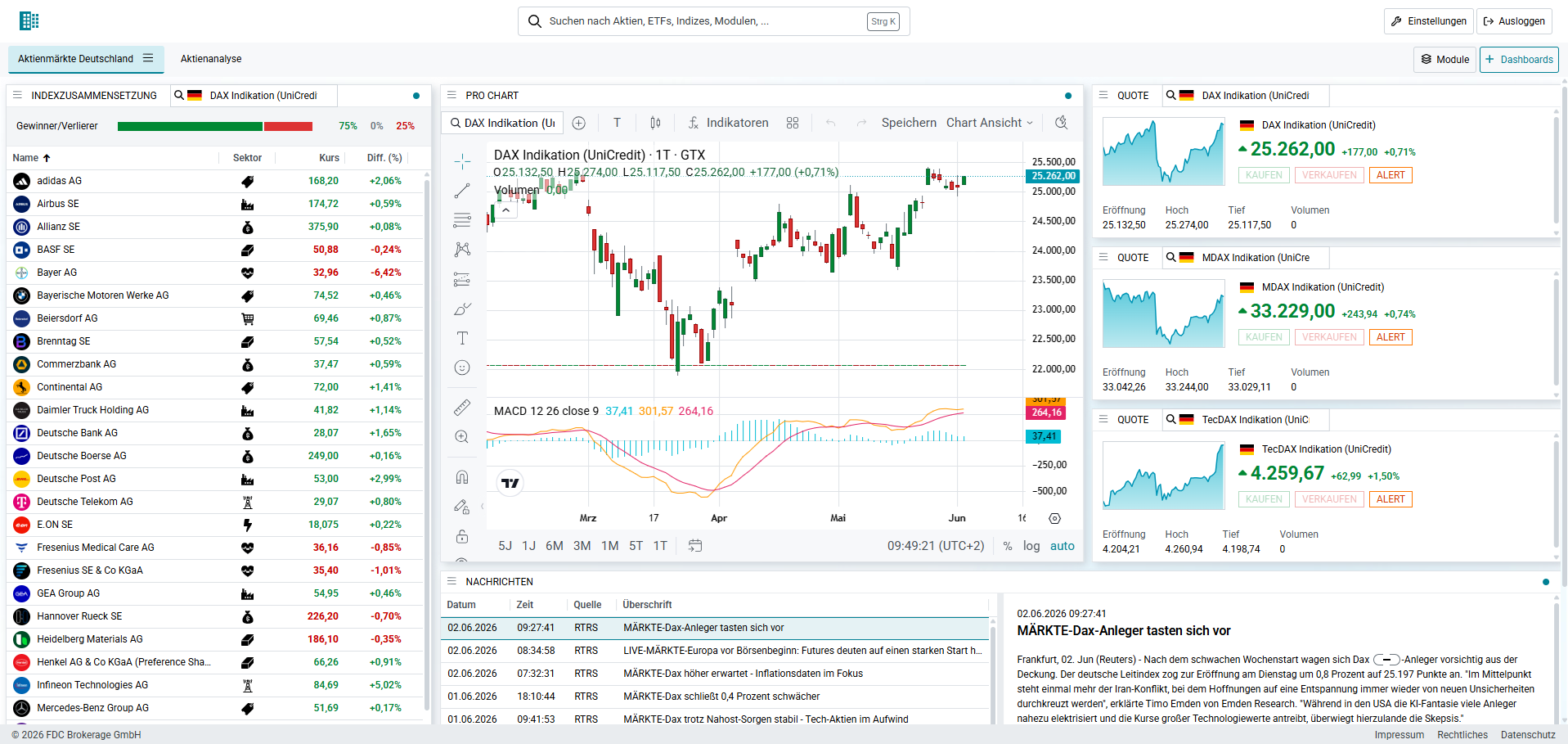The width and height of the screenshot is (1568, 744).
Task: Collapse the chart legend with the chevron
Action: 506,210
